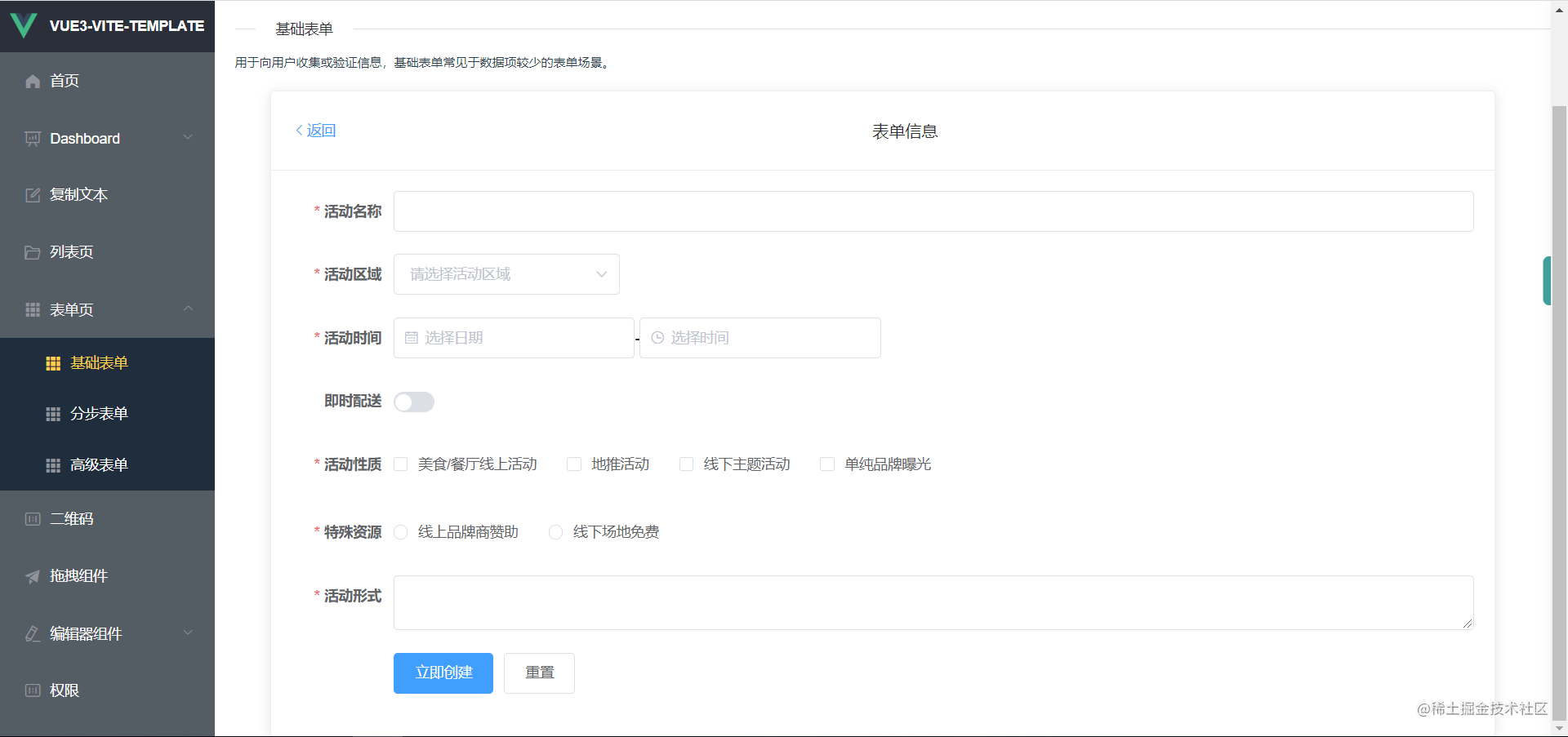
Task: Check the 线下主题活动 checkbox
Action: click(x=687, y=464)
